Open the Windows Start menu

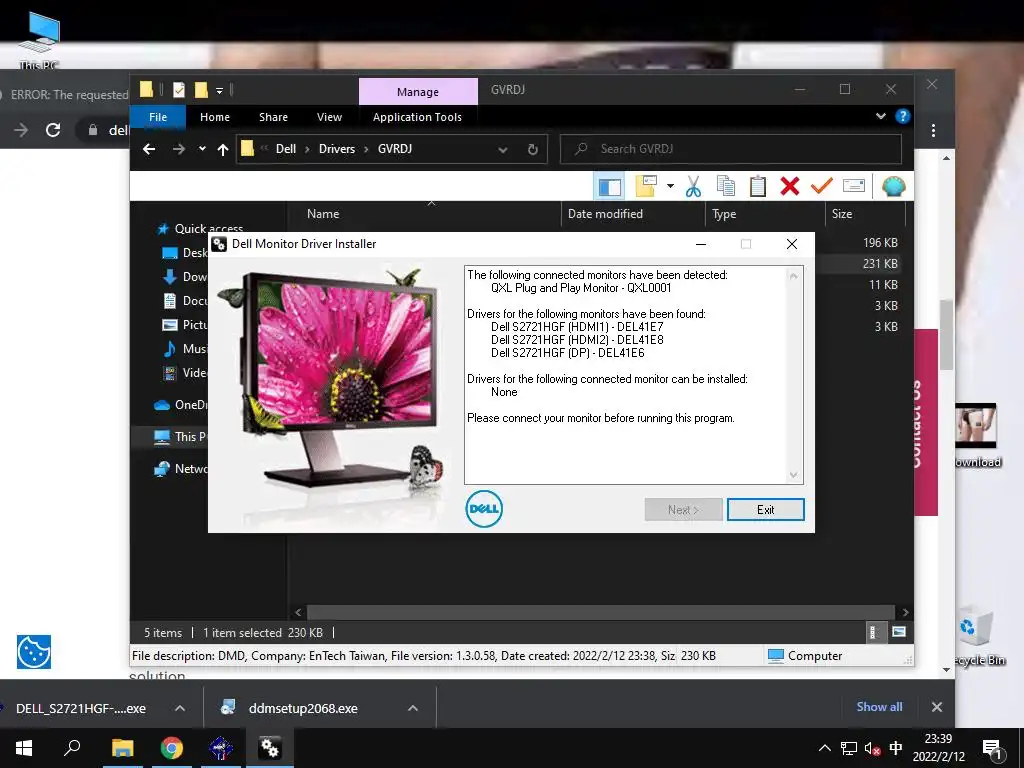(x=24, y=748)
